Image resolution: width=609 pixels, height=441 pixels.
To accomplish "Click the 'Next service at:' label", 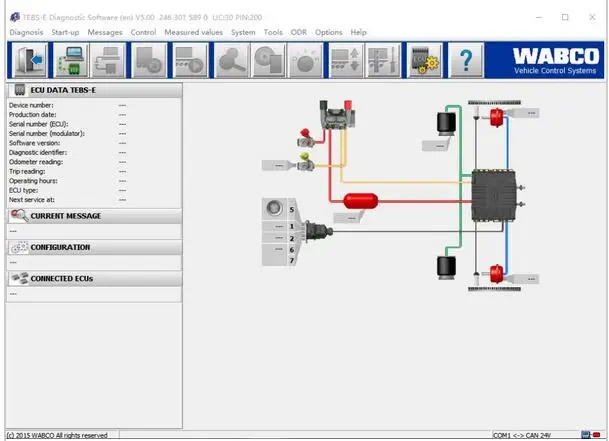I will (x=31, y=200).
